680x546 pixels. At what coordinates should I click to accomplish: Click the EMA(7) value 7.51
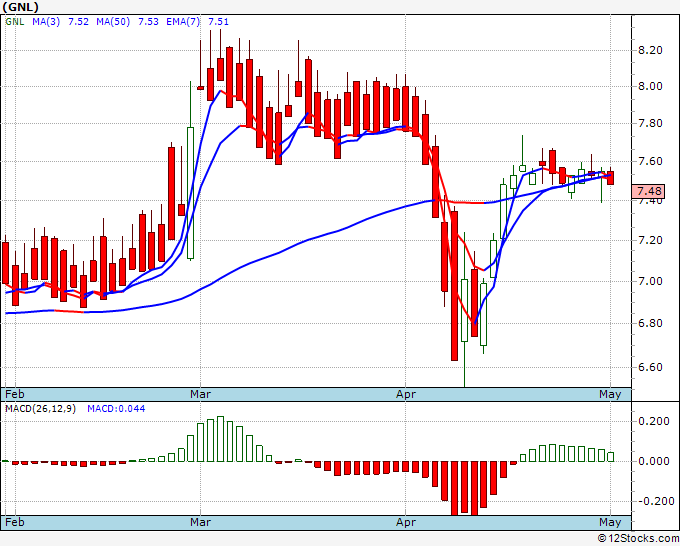pyautogui.click(x=219, y=22)
